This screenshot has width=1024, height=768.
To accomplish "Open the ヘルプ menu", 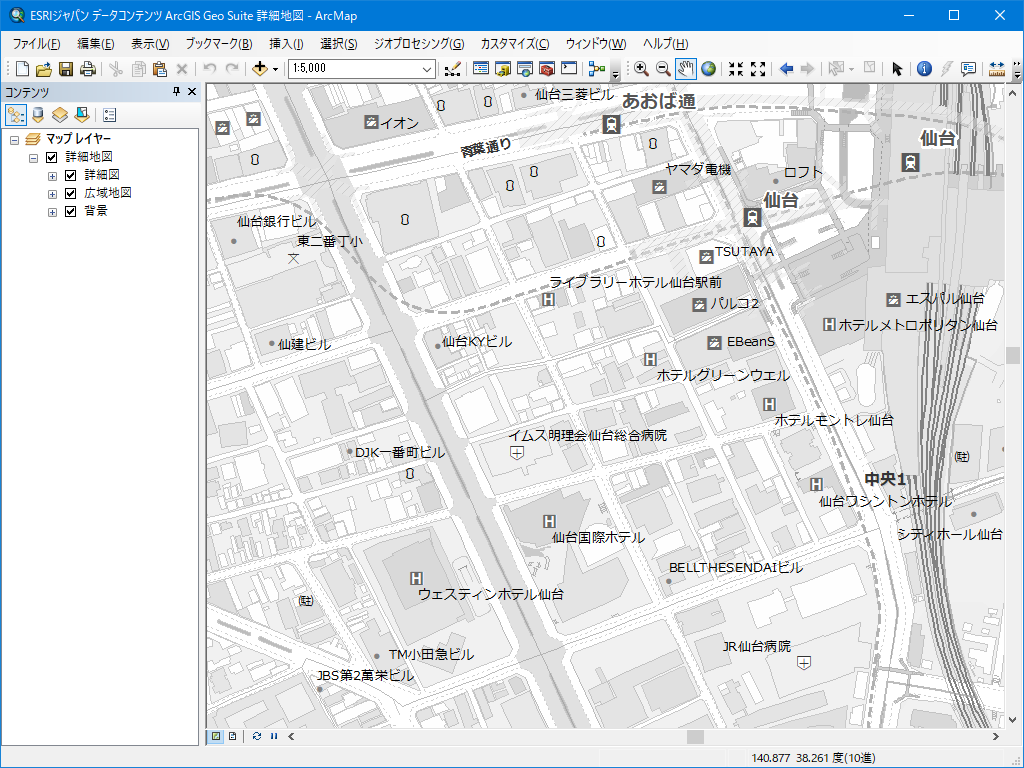I will pyautogui.click(x=665, y=44).
